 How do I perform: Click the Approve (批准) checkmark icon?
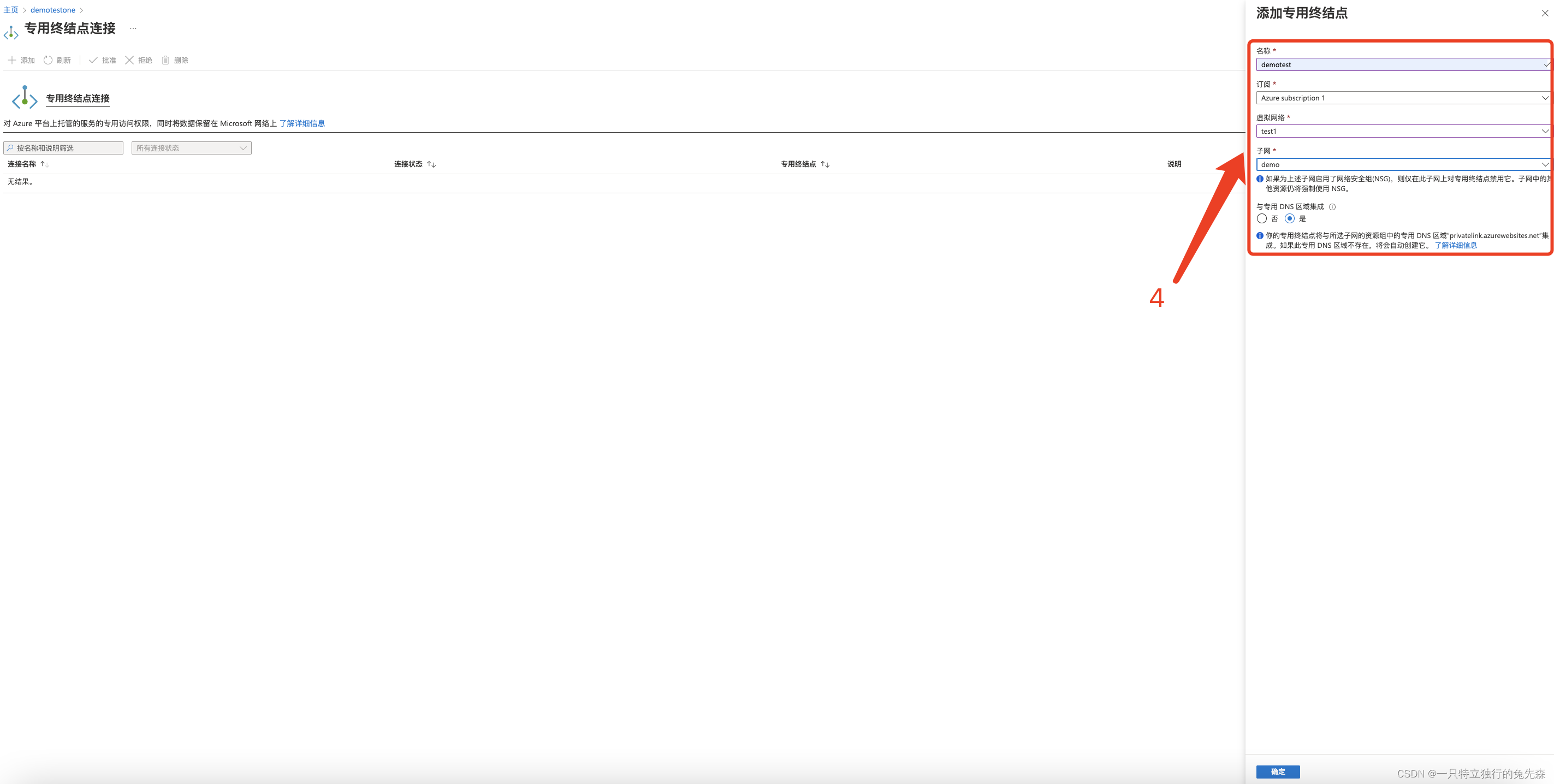click(x=93, y=60)
